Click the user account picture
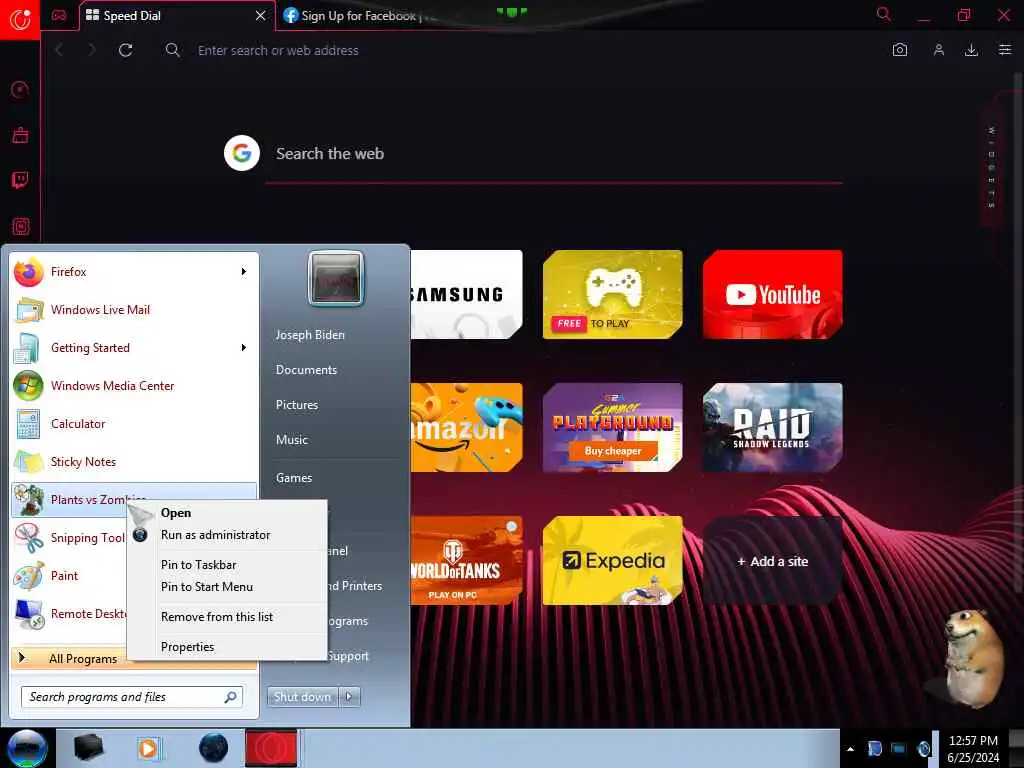The image size is (1024, 768). [x=336, y=278]
